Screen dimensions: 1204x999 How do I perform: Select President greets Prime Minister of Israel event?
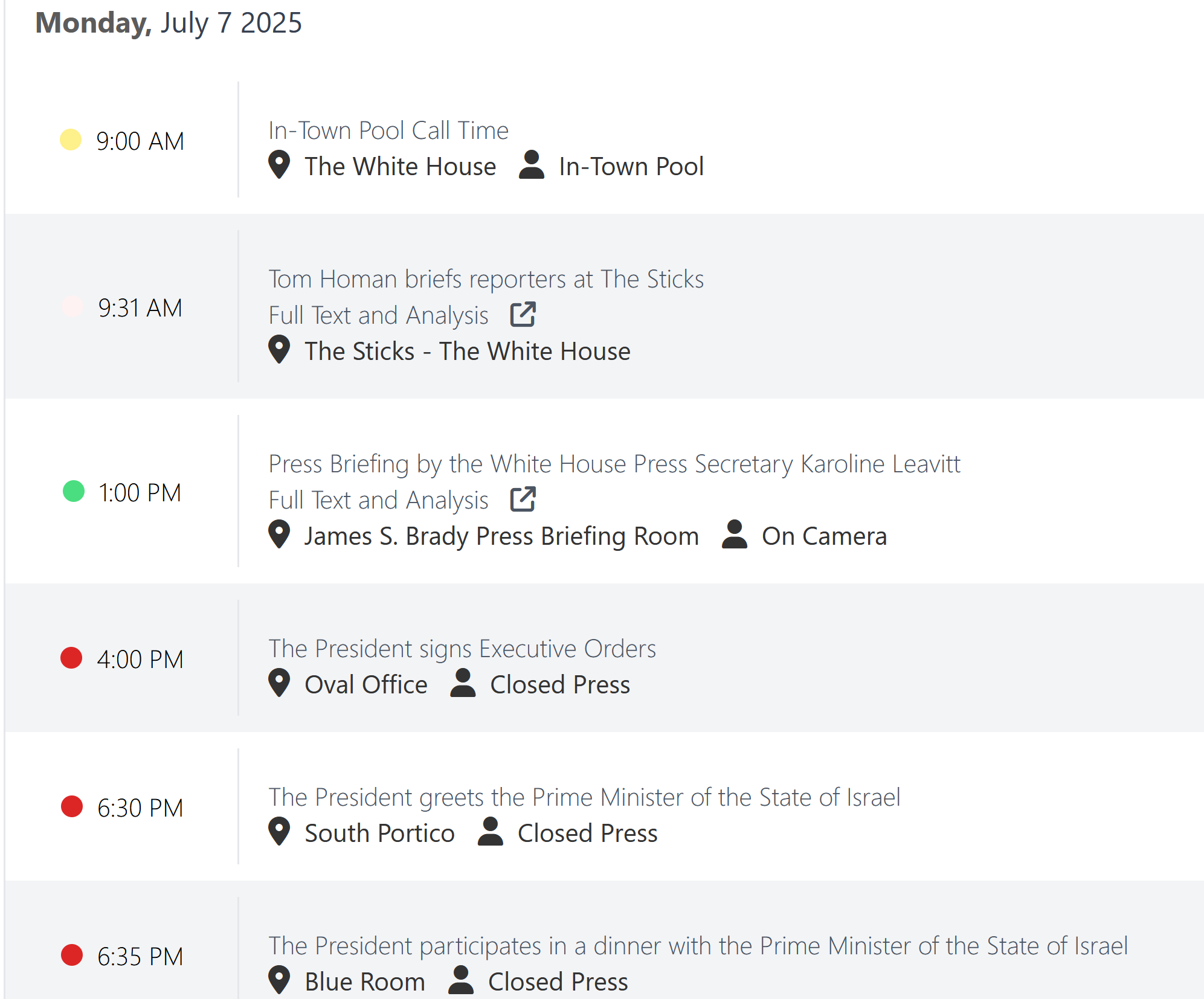point(584,797)
